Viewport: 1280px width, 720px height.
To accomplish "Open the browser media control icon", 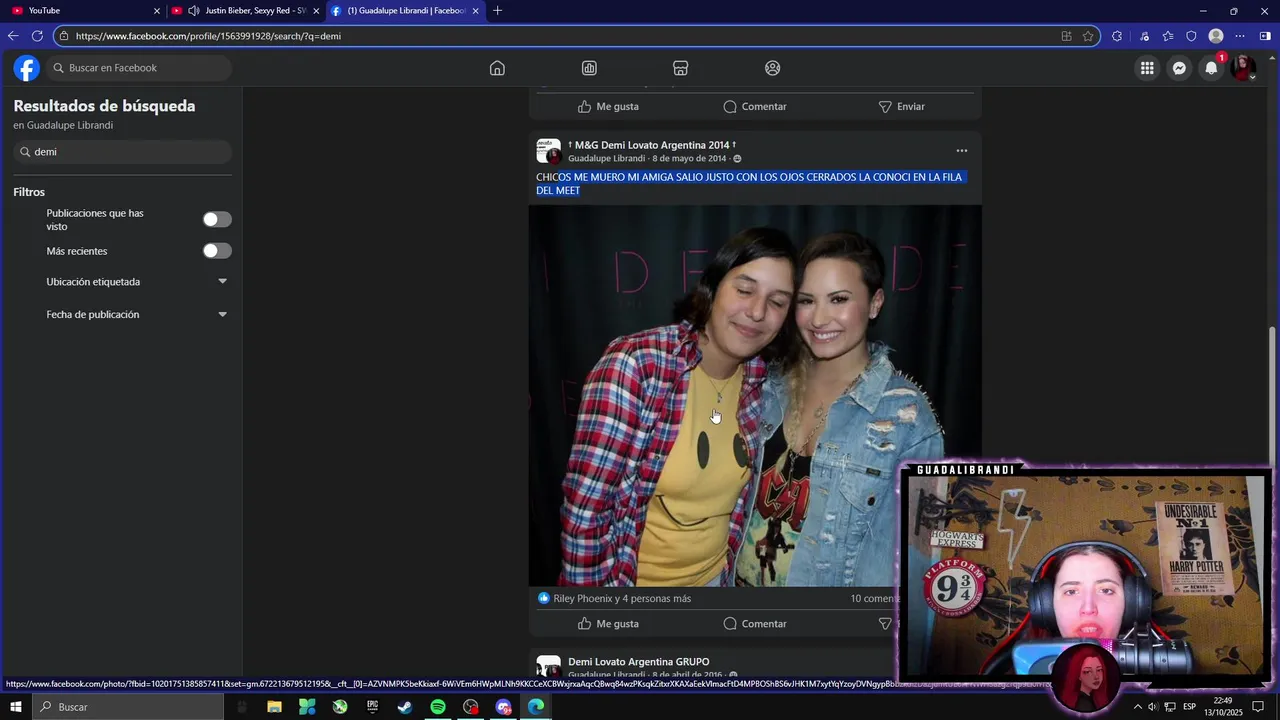I will point(1144,36).
